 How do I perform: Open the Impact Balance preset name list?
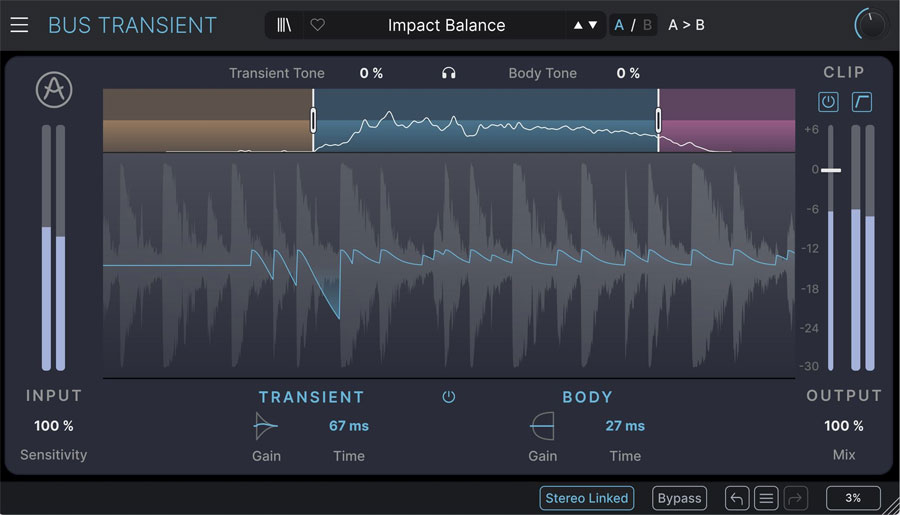(446, 25)
